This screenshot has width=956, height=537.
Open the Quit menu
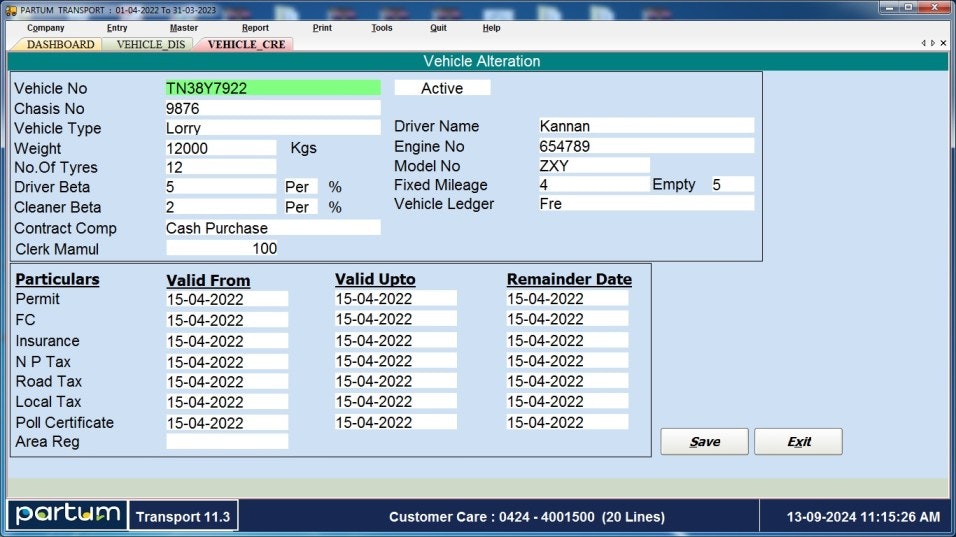point(438,27)
